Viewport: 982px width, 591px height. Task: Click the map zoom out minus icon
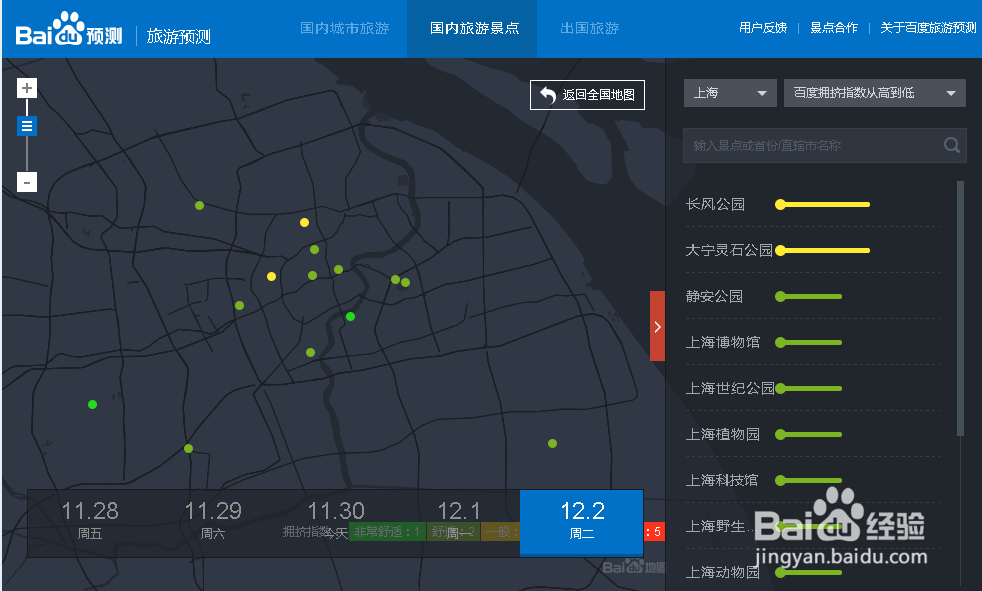pyautogui.click(x=26, y=181)
